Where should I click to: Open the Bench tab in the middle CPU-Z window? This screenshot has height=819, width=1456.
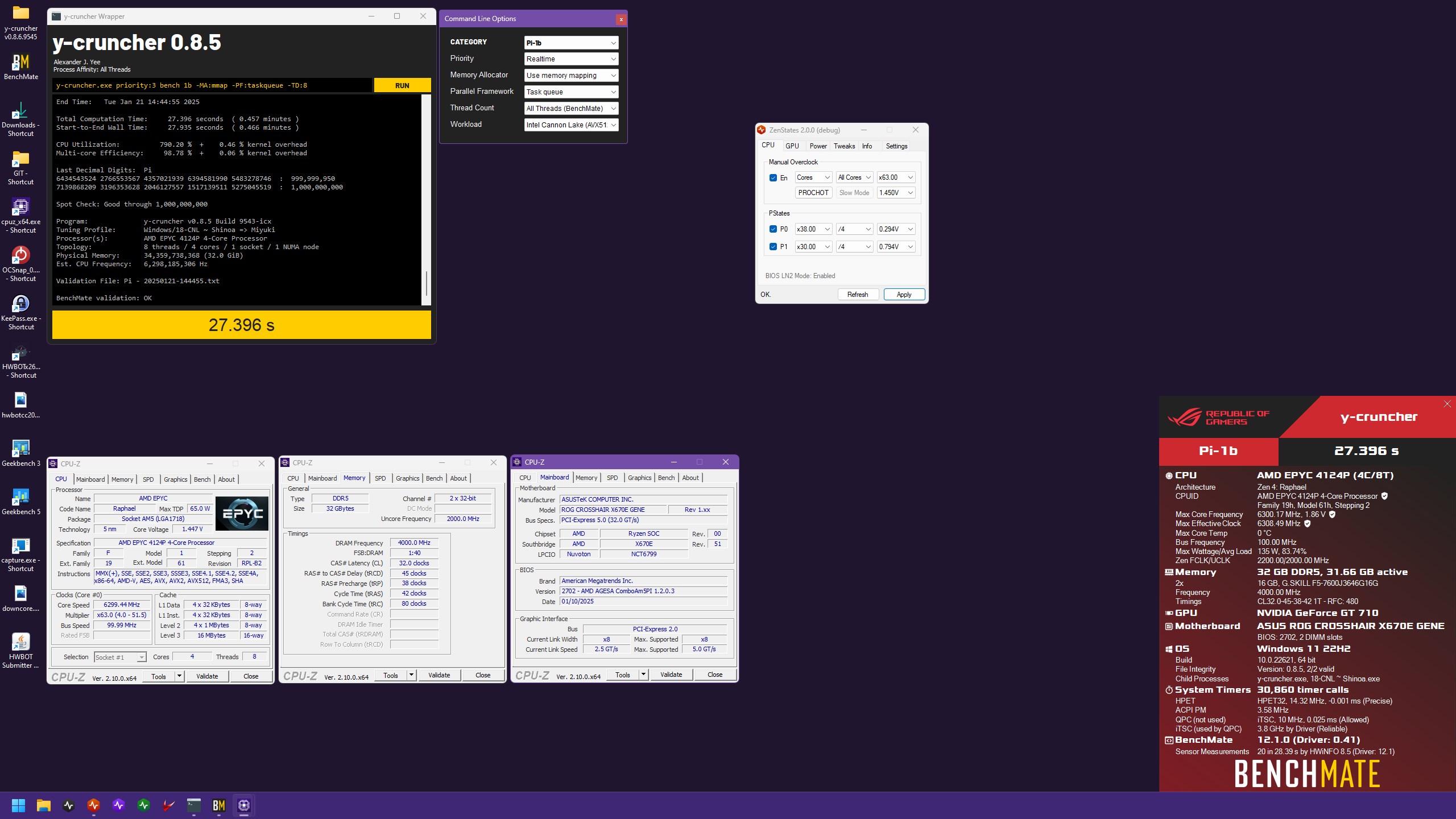tap(434, 478)
